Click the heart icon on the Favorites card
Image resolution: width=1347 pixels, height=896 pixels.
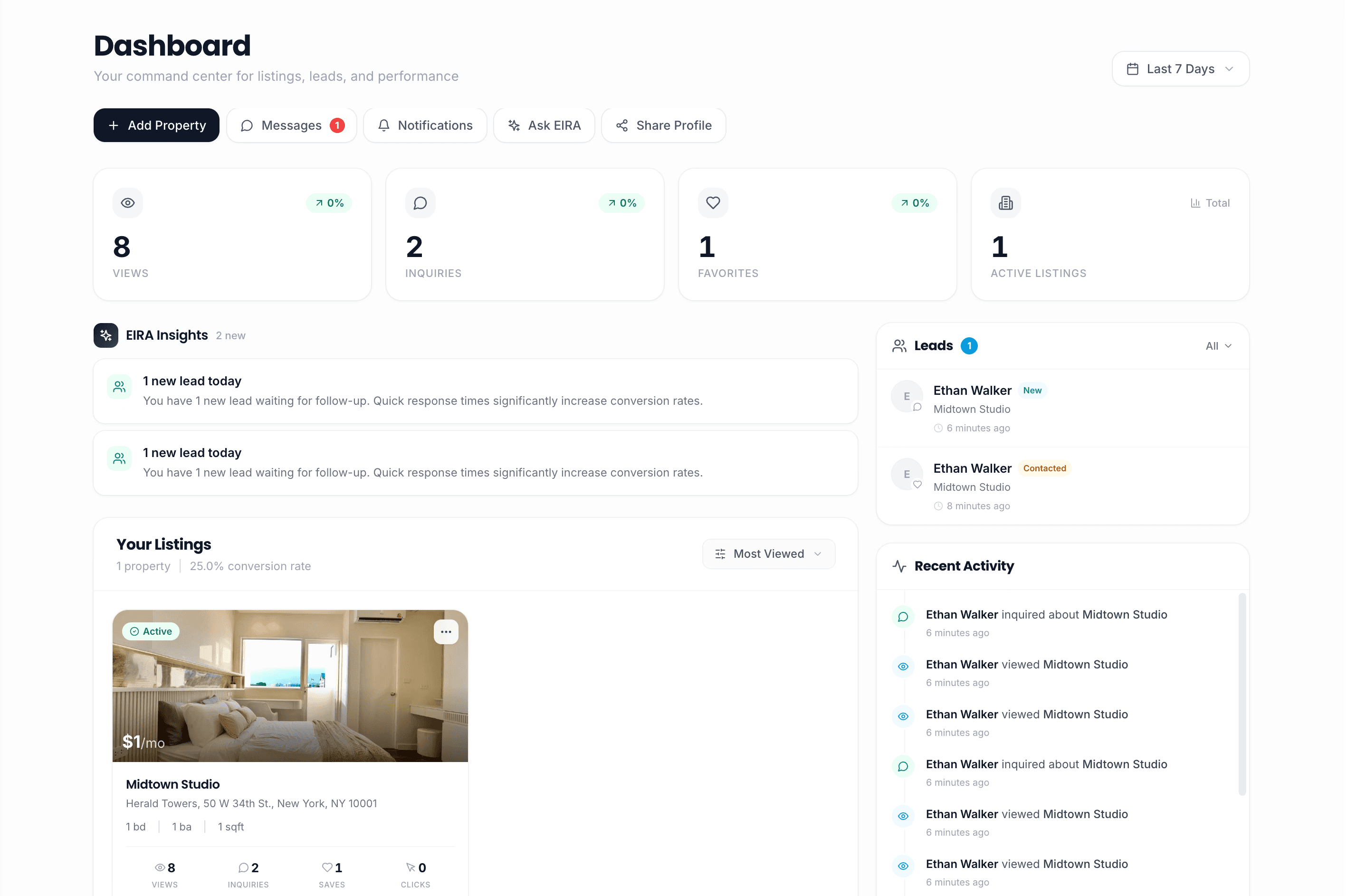pos(713,203)
